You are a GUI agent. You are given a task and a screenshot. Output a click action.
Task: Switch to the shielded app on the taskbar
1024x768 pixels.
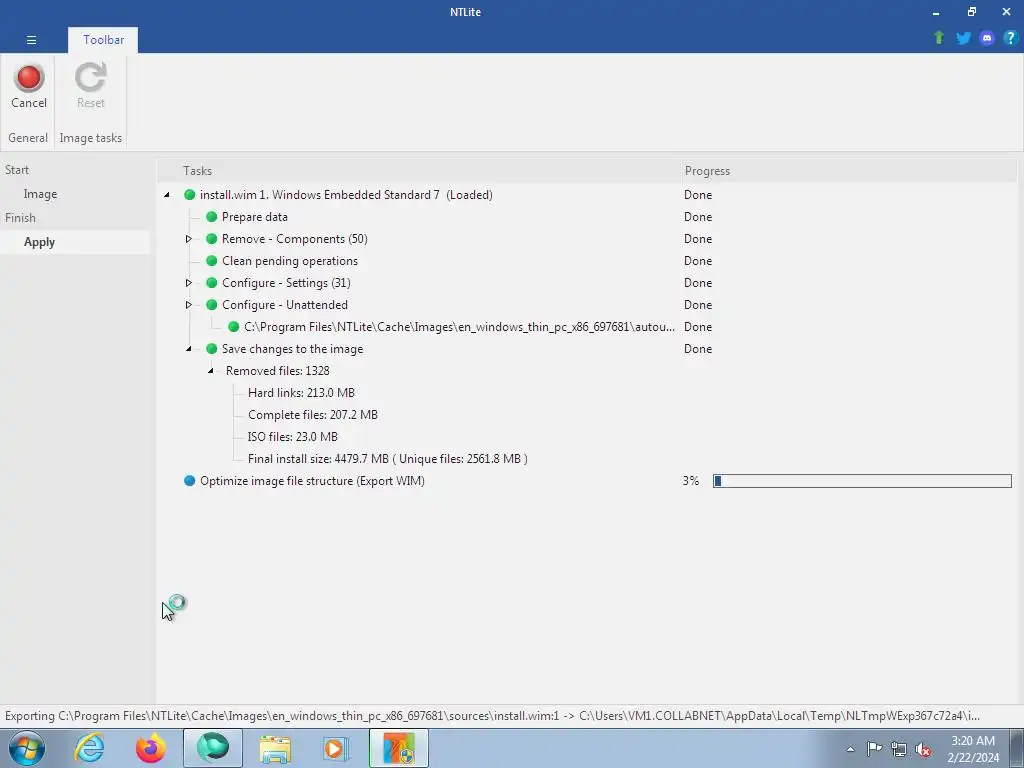[399, 748]
